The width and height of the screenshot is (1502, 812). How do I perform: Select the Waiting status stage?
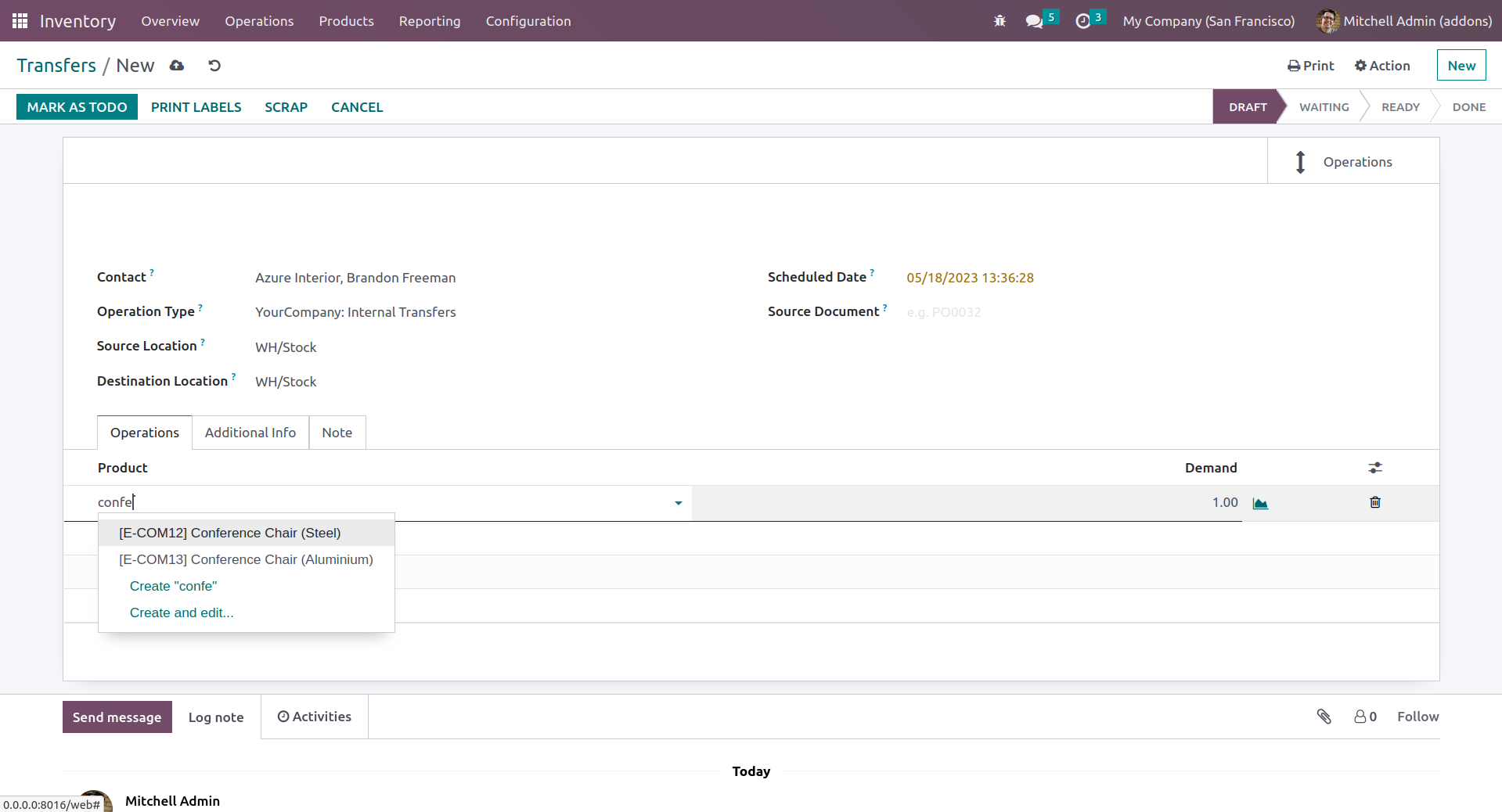(x=1324, y=107)
